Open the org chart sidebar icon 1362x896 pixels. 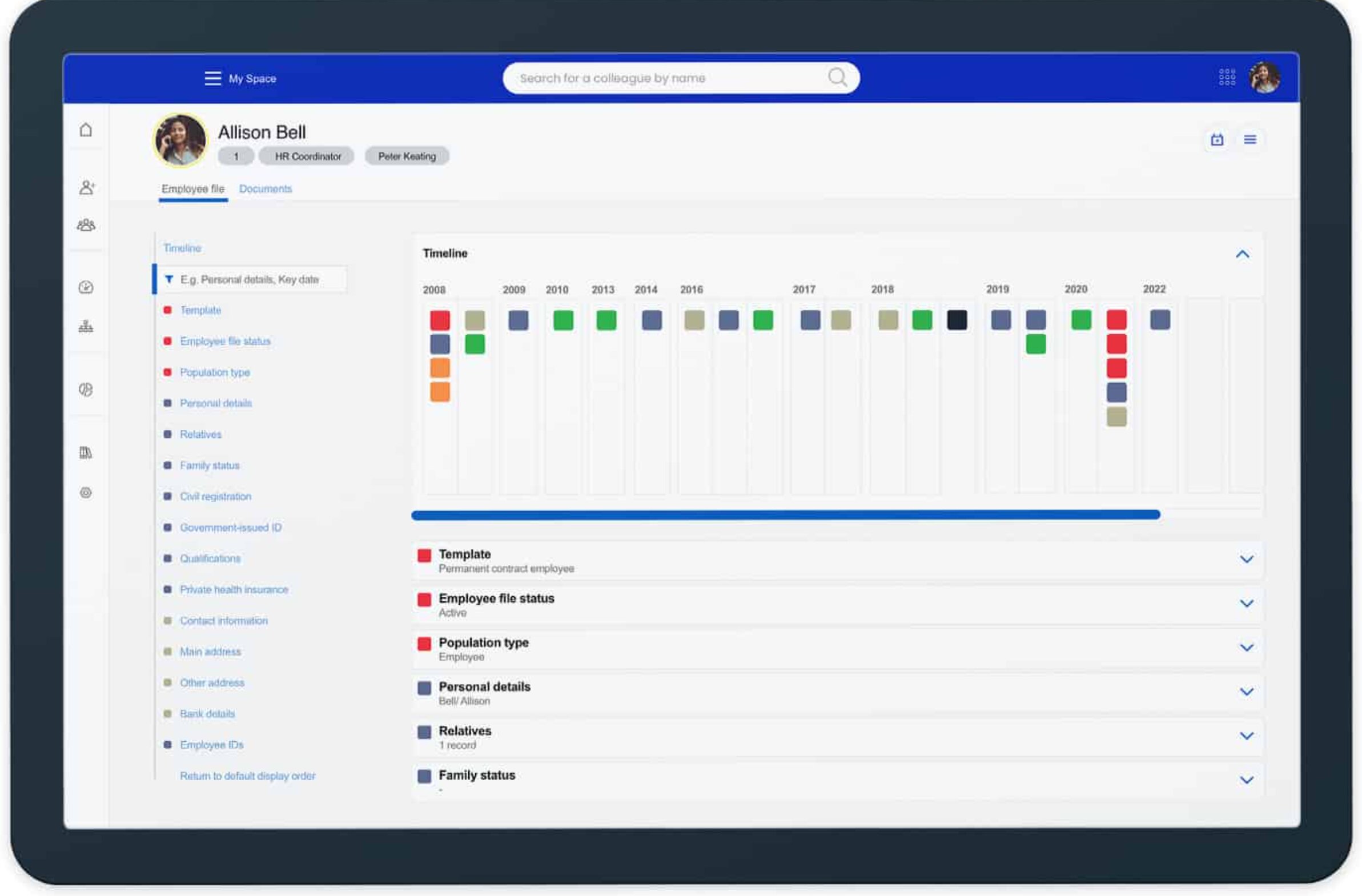coord(86,327)
